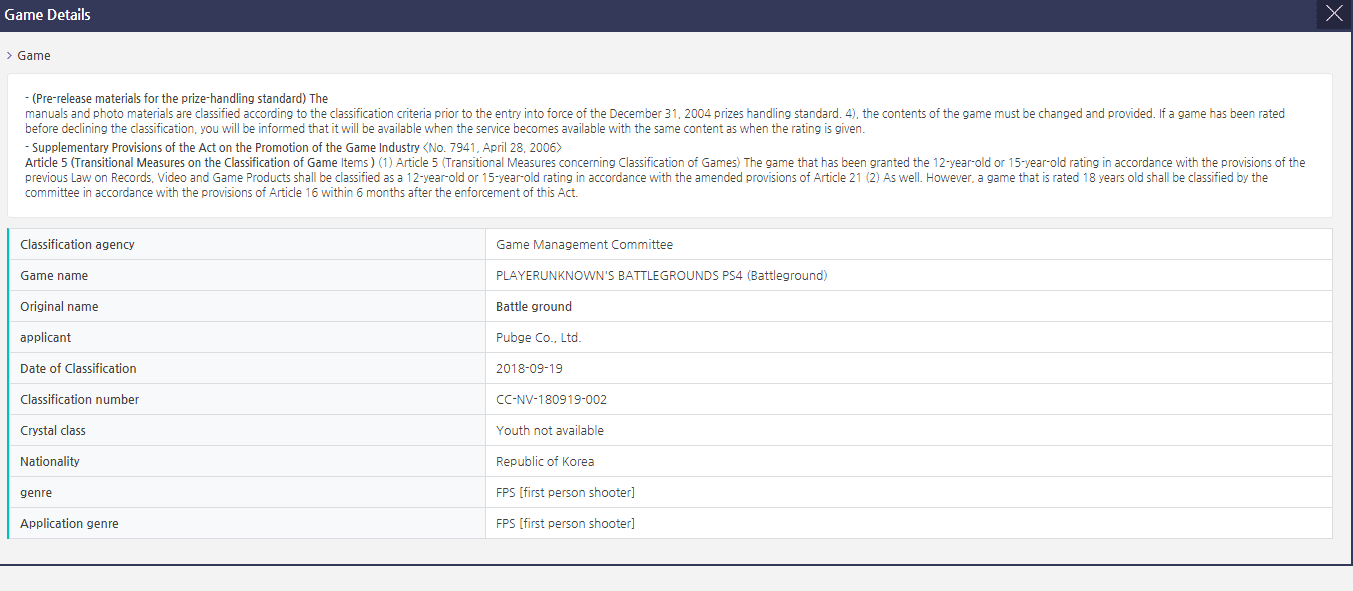
Task: Select the Youth not available rating value
Action: [x=549, y=431]
